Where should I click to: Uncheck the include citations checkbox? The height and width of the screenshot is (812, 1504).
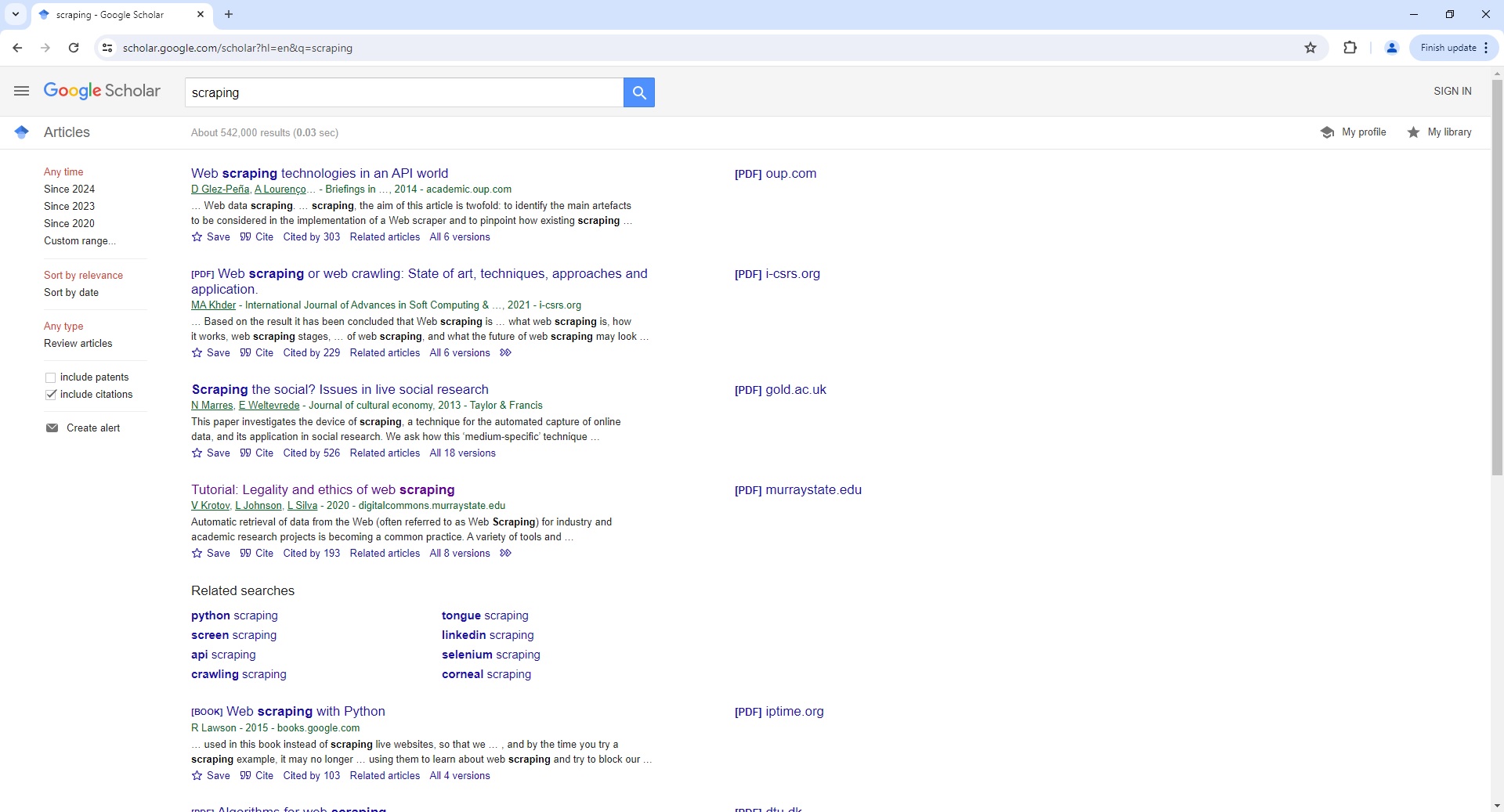click(50, 395)
